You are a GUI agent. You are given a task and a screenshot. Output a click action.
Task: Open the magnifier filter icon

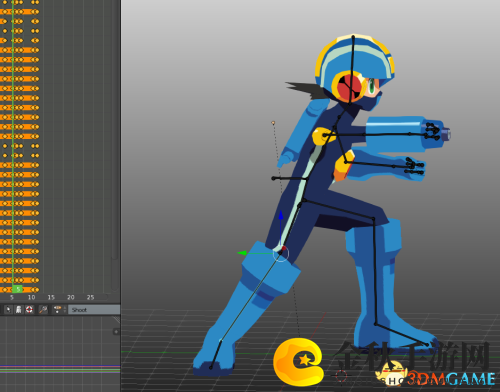point(43,310)
